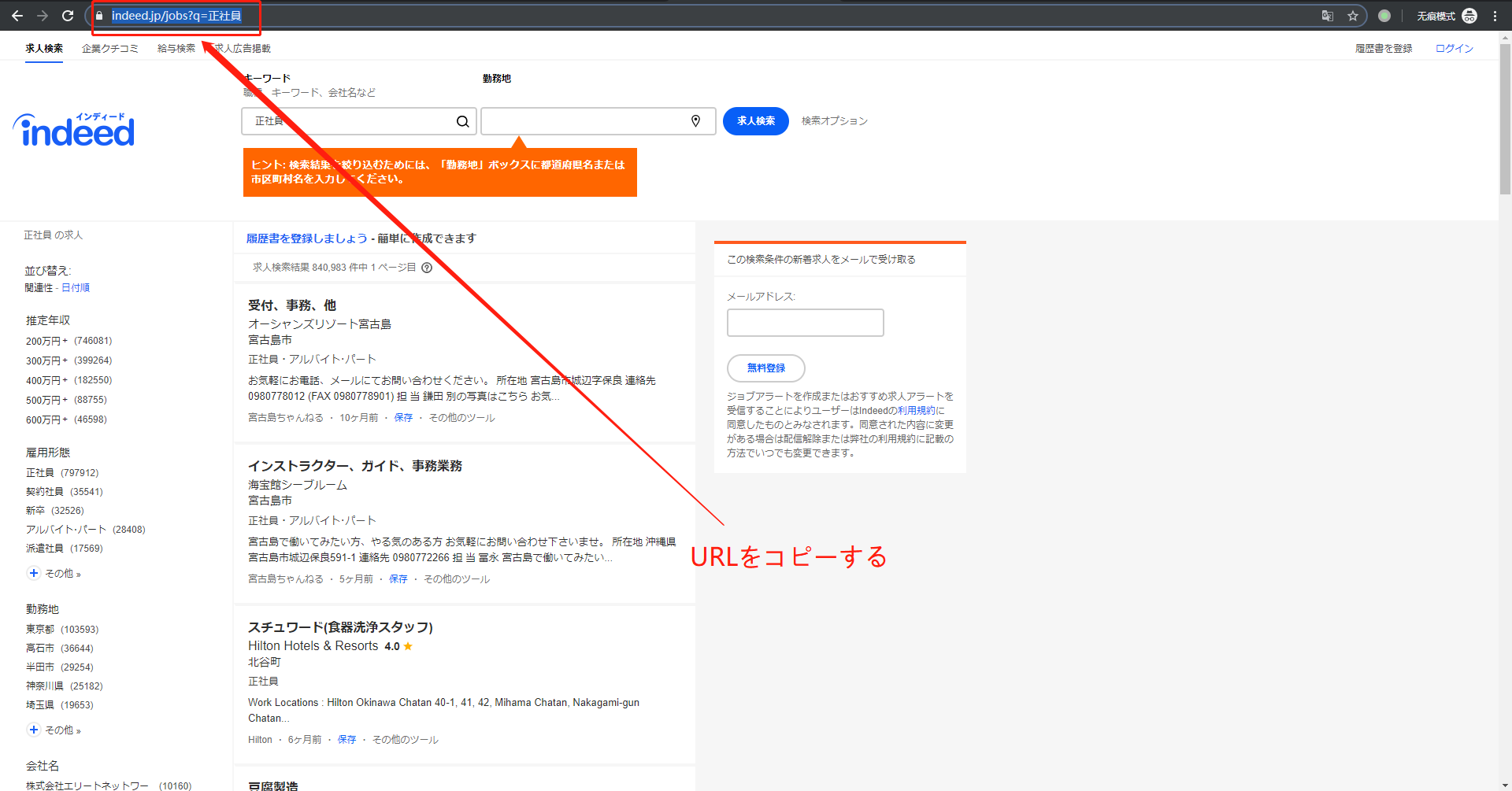The height and width of the screenshot is (791, 1512).
Task: Click the location pin icon in 勤務地 box
Action: coord(695,120)
